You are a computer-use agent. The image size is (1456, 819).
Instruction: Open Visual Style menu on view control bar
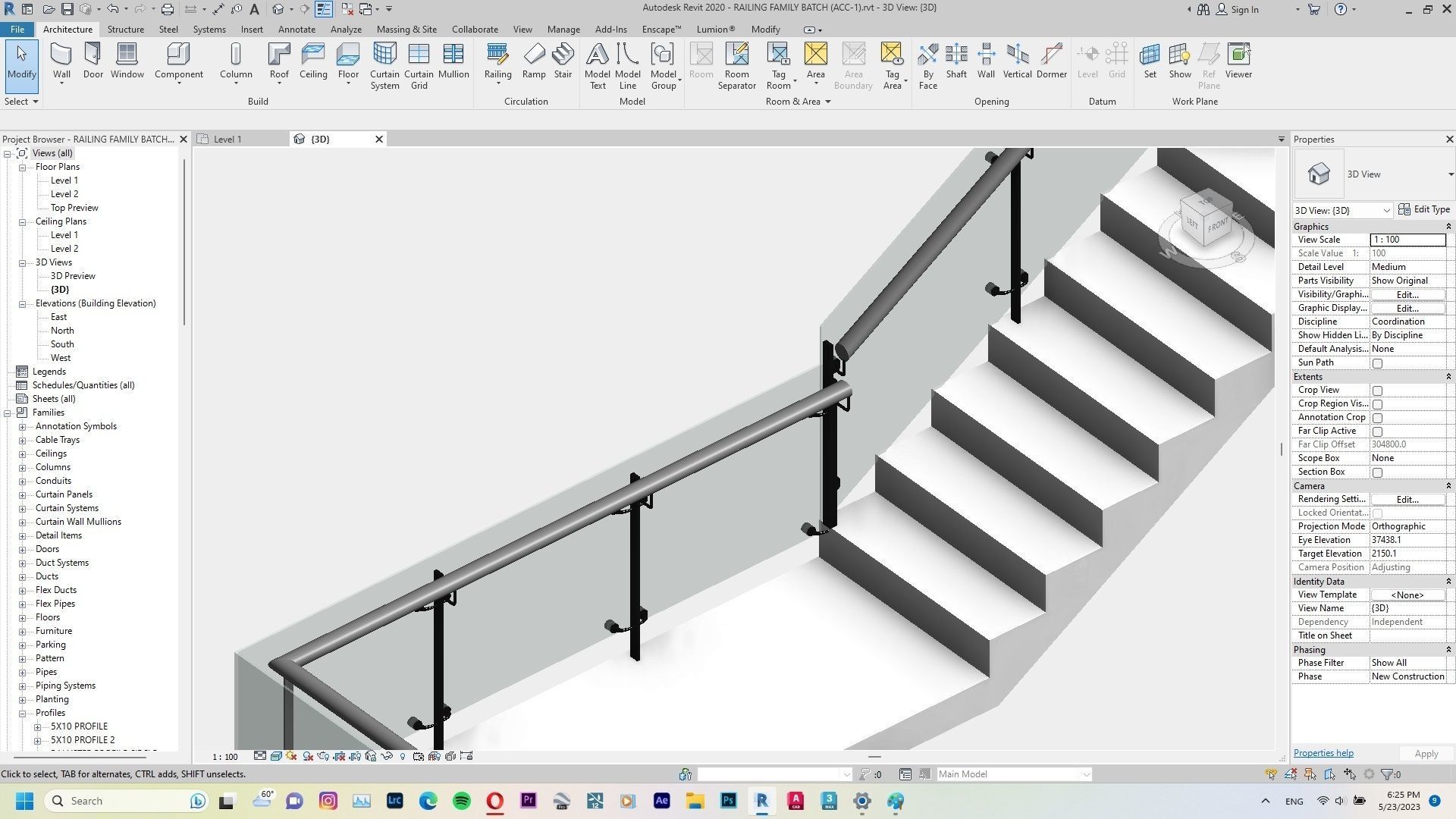coord(277,756)
